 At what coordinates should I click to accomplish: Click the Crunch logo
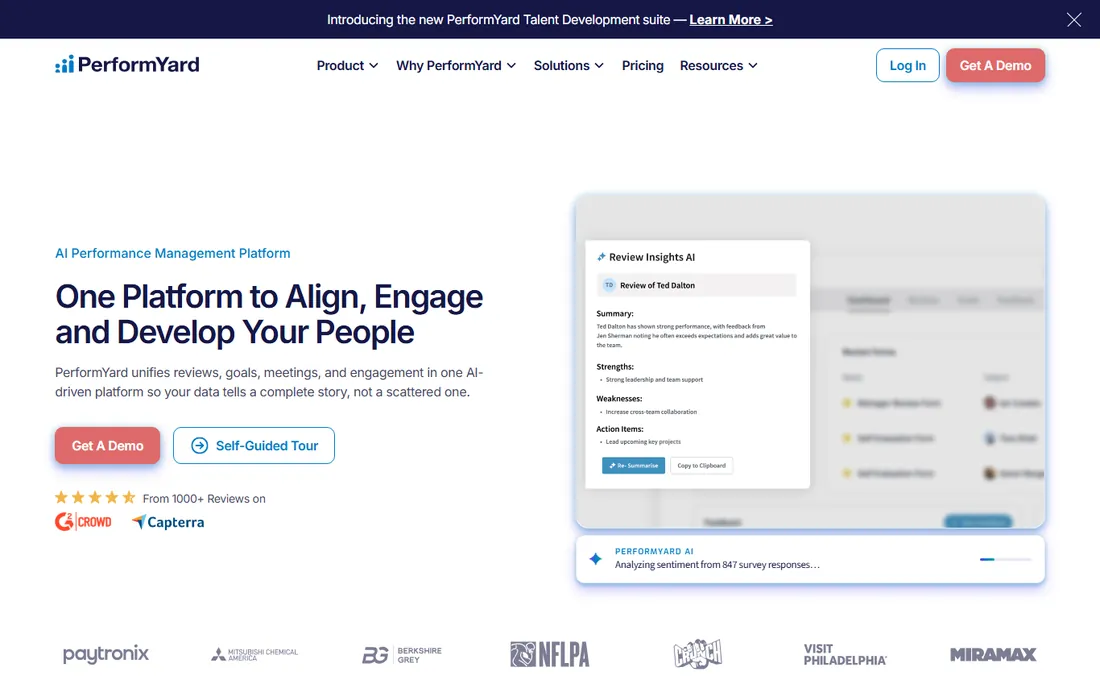(697, 654)
